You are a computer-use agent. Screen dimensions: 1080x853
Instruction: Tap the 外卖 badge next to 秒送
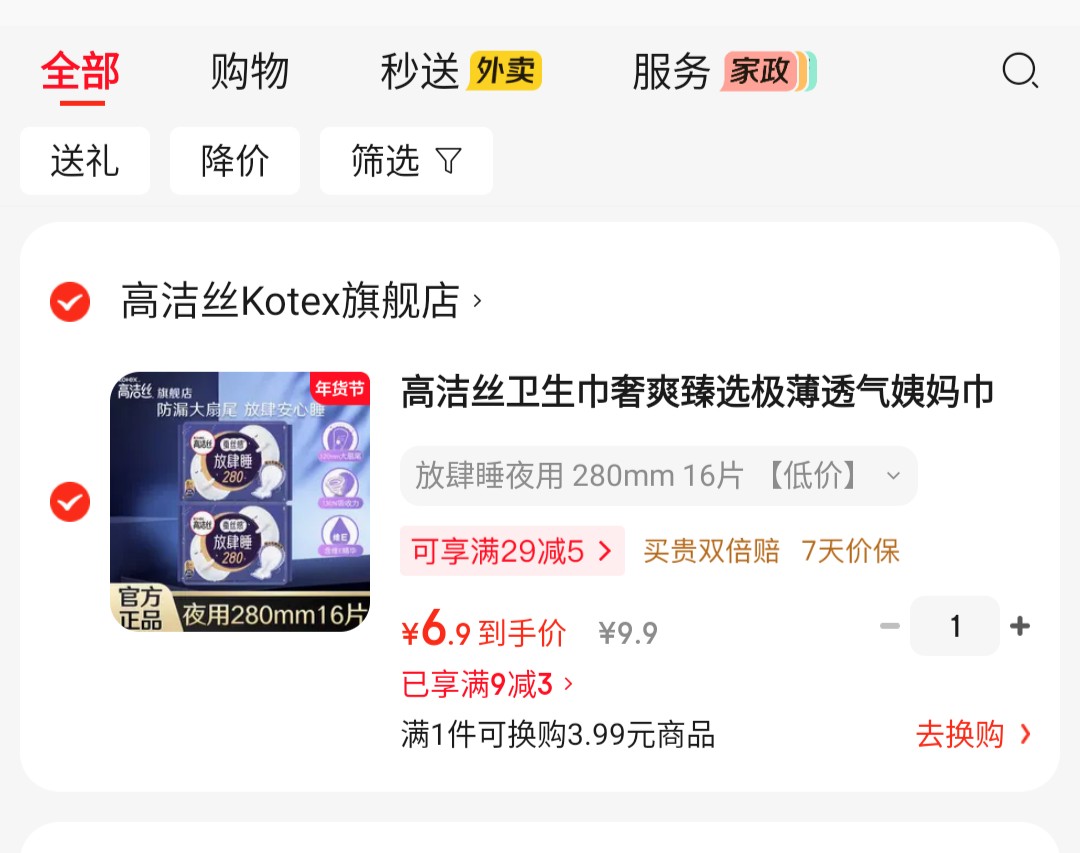point(505,70)
